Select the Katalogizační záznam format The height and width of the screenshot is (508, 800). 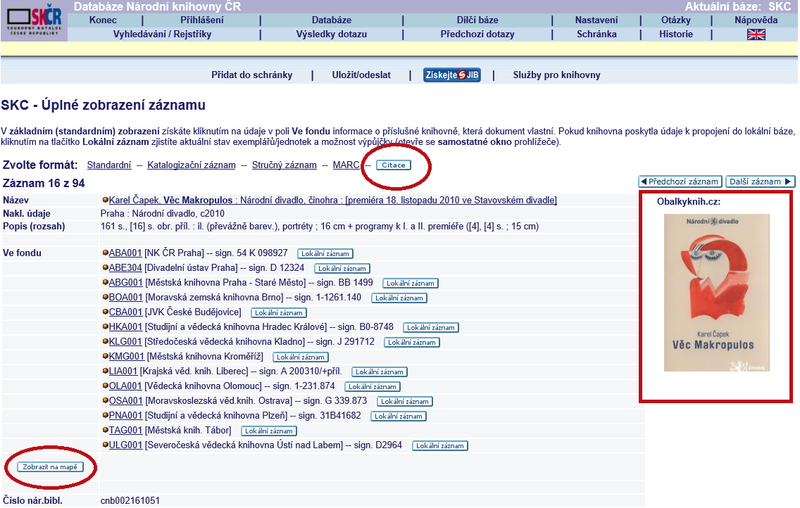(x=191, y=165)
